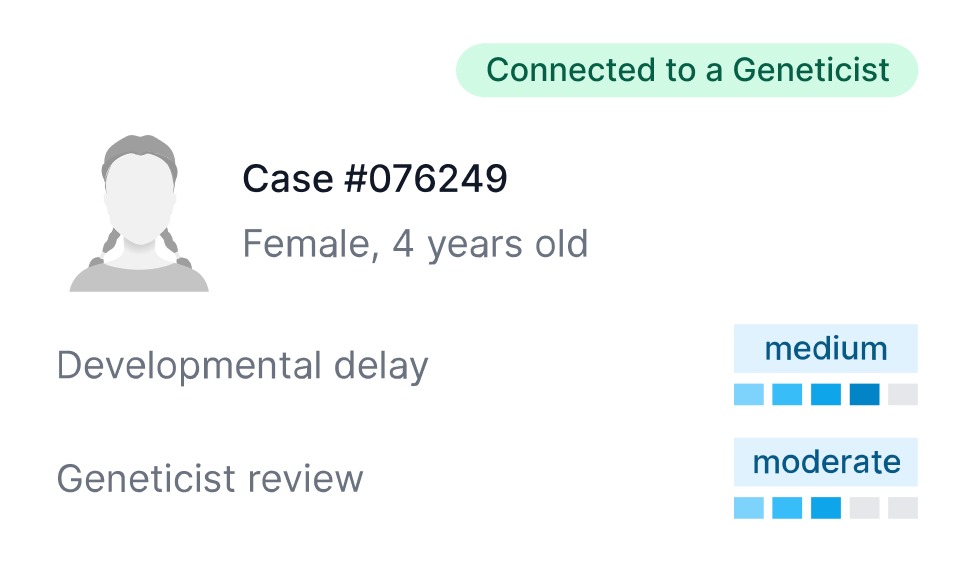Click last gray segment of Geneticist review bar
Screen dimensions: 960x562
click(903, 508)
